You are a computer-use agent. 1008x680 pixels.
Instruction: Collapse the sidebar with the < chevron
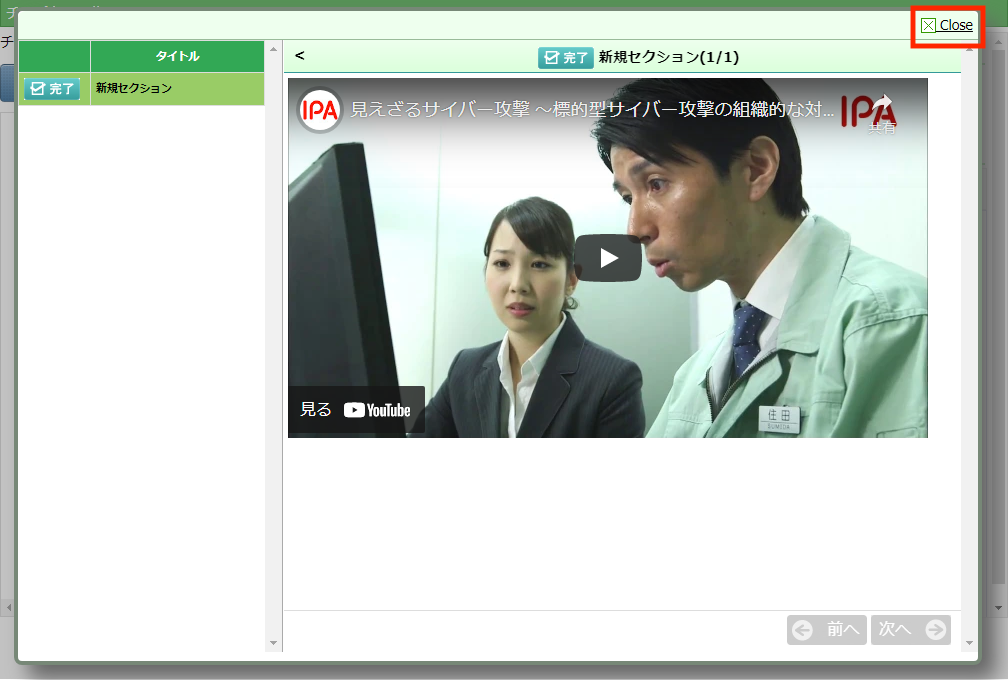300,56
